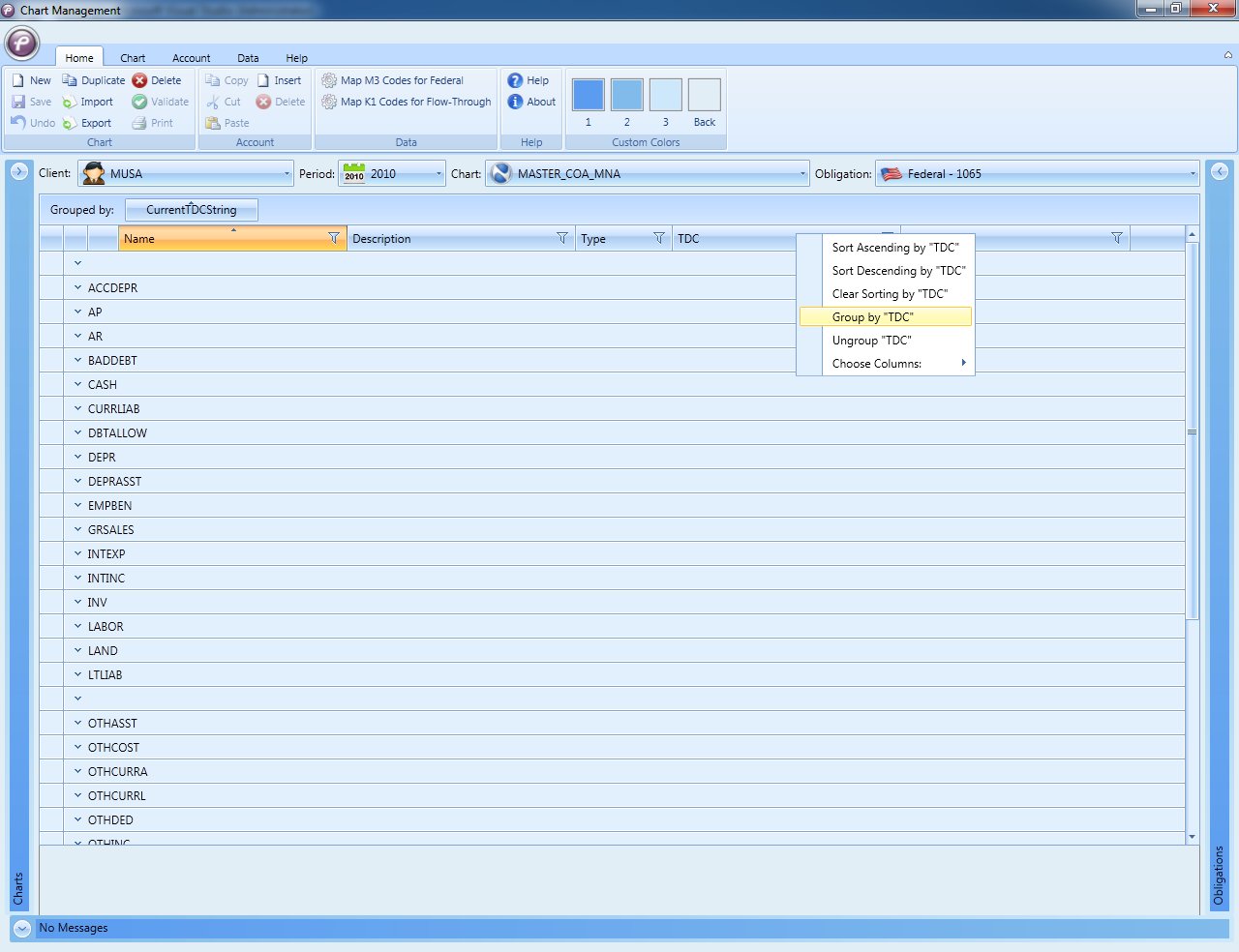Screen dimensions: 1239x952
Task: Click the Copy account icon
Action: 213,80
